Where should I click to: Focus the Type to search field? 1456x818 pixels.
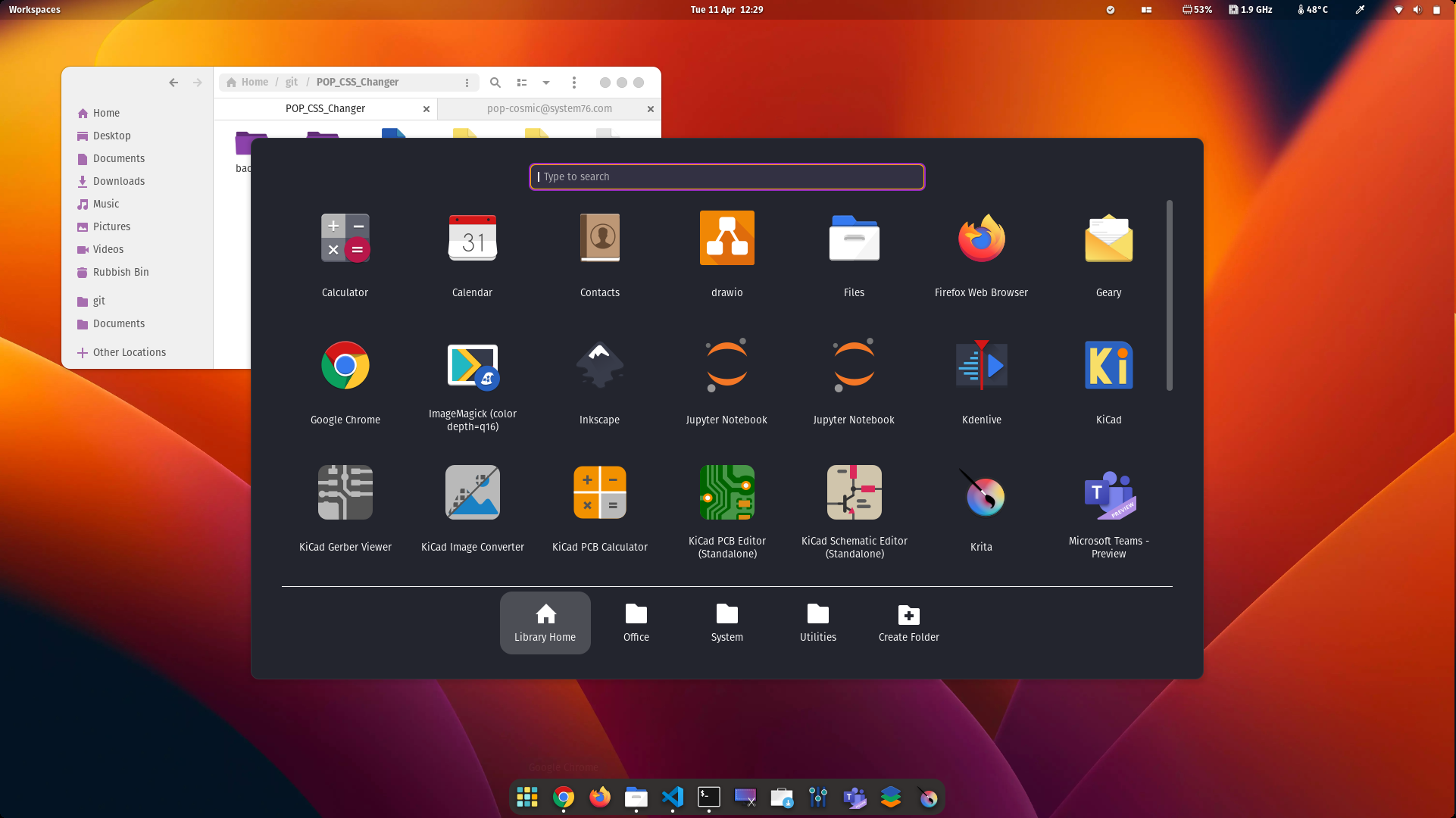click(726, 176)
